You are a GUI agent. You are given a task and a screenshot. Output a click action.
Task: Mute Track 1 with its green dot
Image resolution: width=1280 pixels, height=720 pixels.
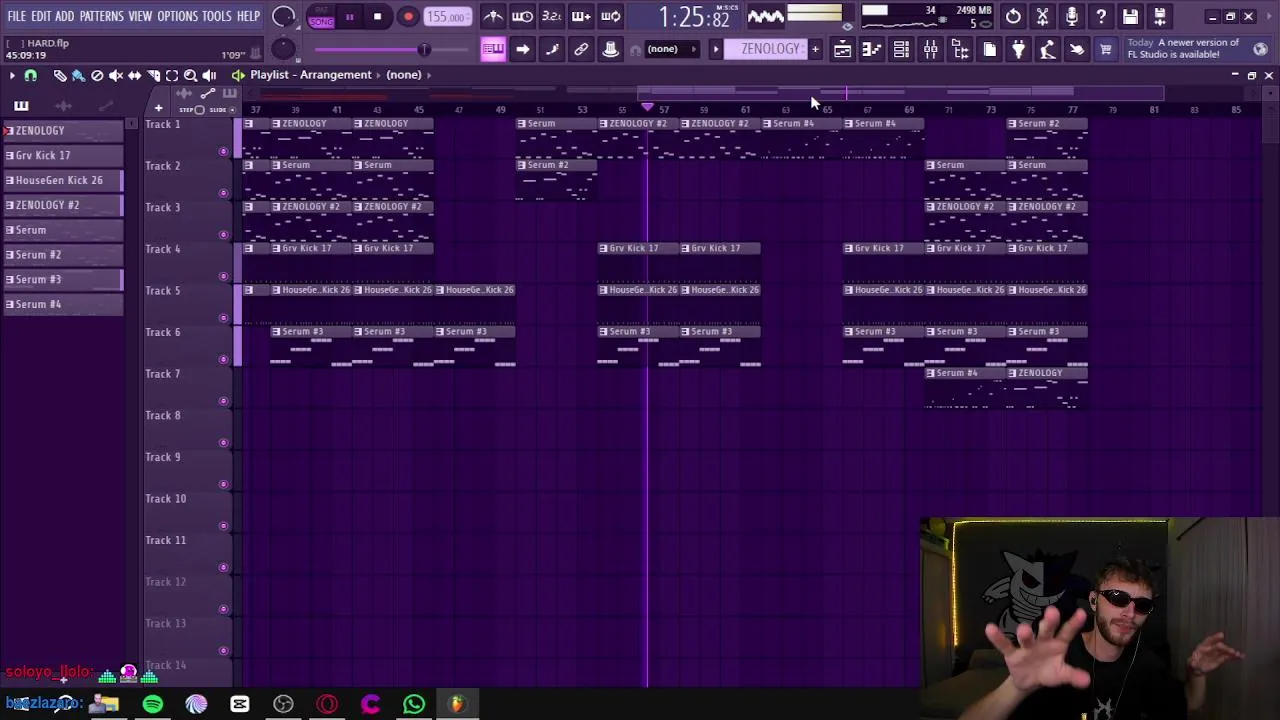point(223,152)
